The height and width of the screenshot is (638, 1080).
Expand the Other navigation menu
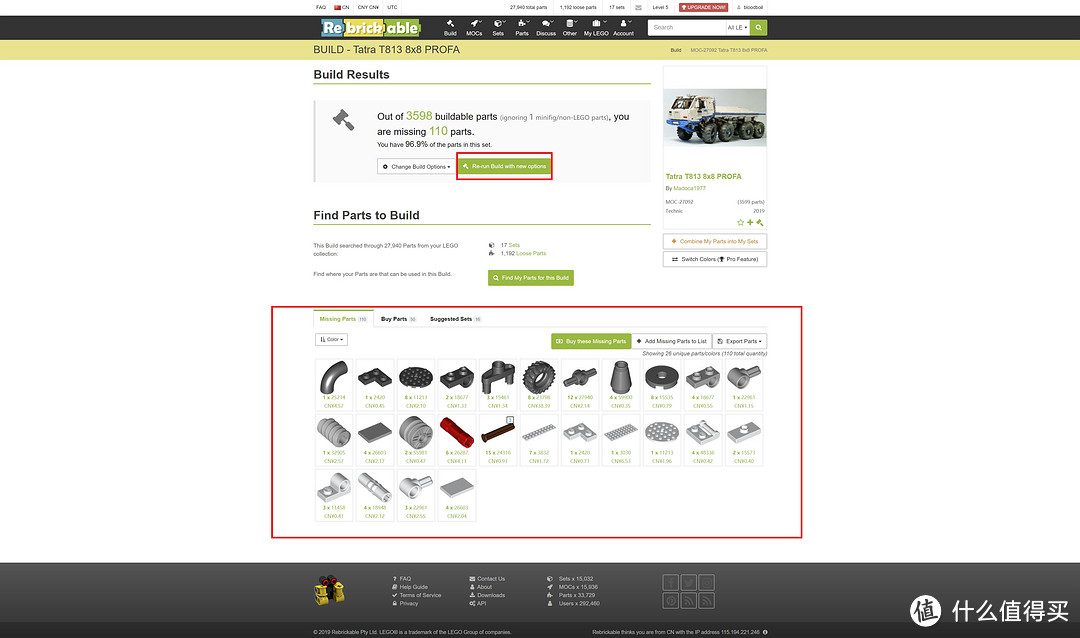(x=570, y=28)
